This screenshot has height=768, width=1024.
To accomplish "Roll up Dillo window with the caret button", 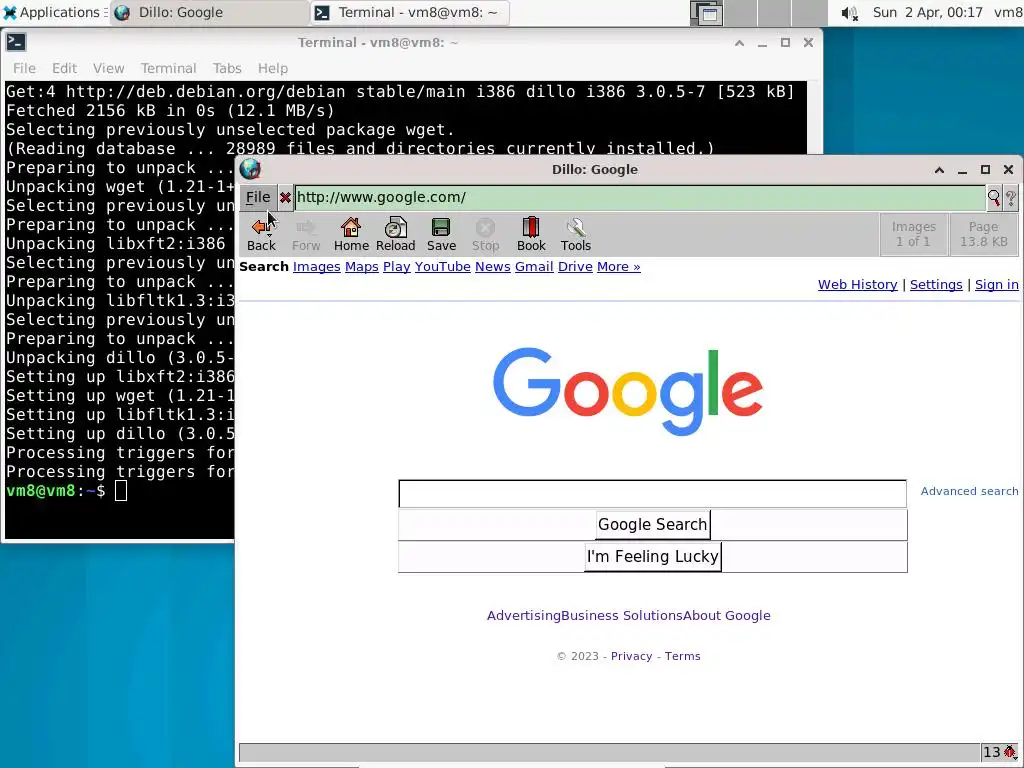I will pyautogui.click(x=939, y=170).
